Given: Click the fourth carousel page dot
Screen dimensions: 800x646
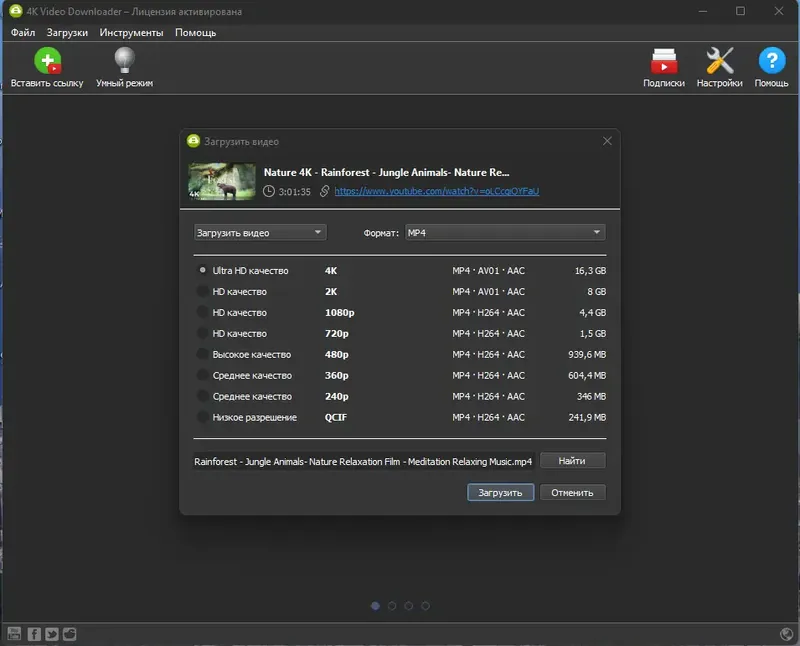Looking at the screenshot, I should (x=426, y=606).
